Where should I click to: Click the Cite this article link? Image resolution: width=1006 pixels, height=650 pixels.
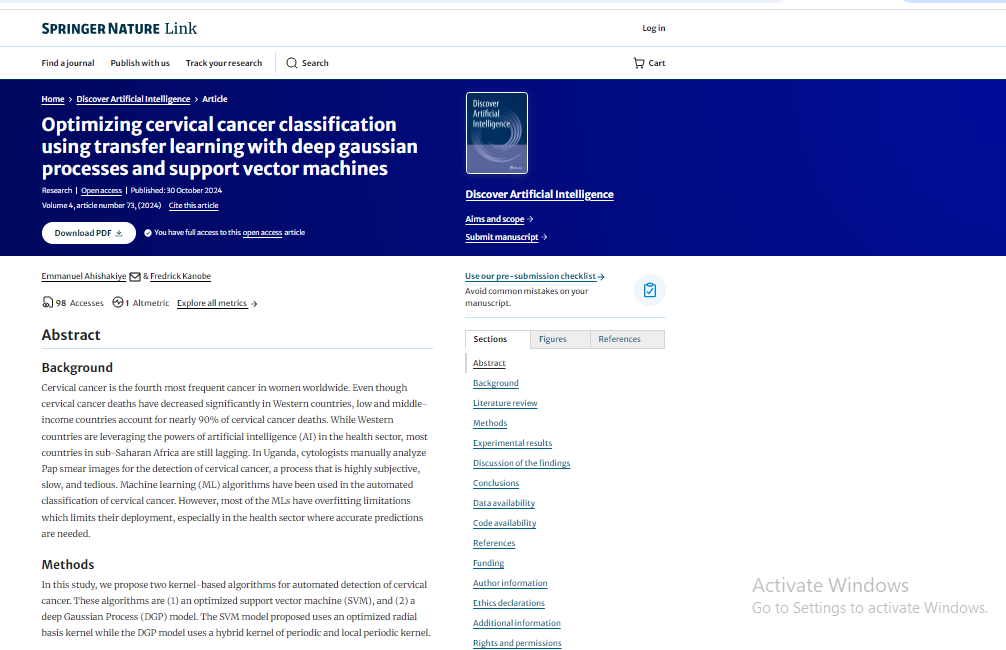[x=193, y=205]
